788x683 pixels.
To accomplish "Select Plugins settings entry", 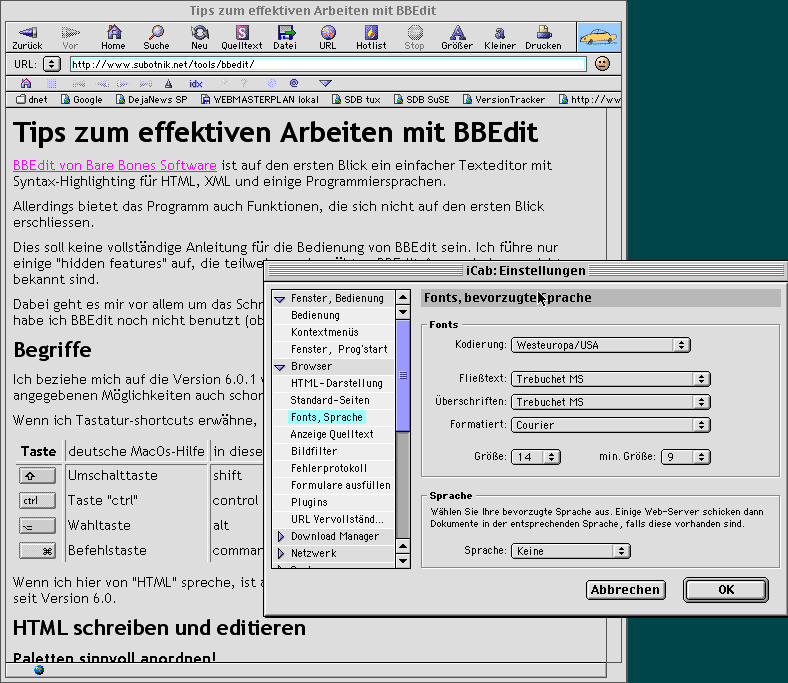I will [x=309, y=503].
